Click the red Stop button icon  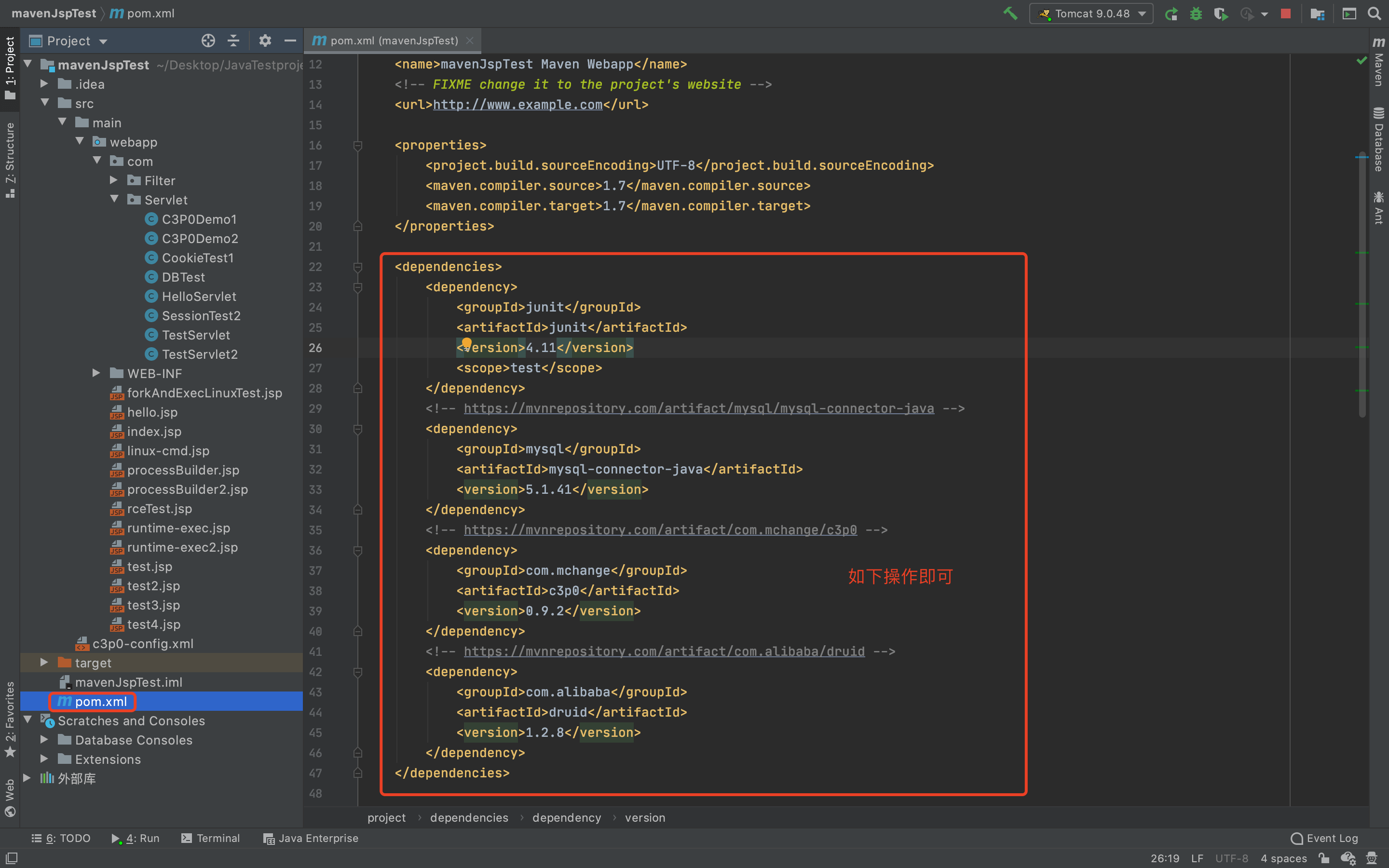1286,13
